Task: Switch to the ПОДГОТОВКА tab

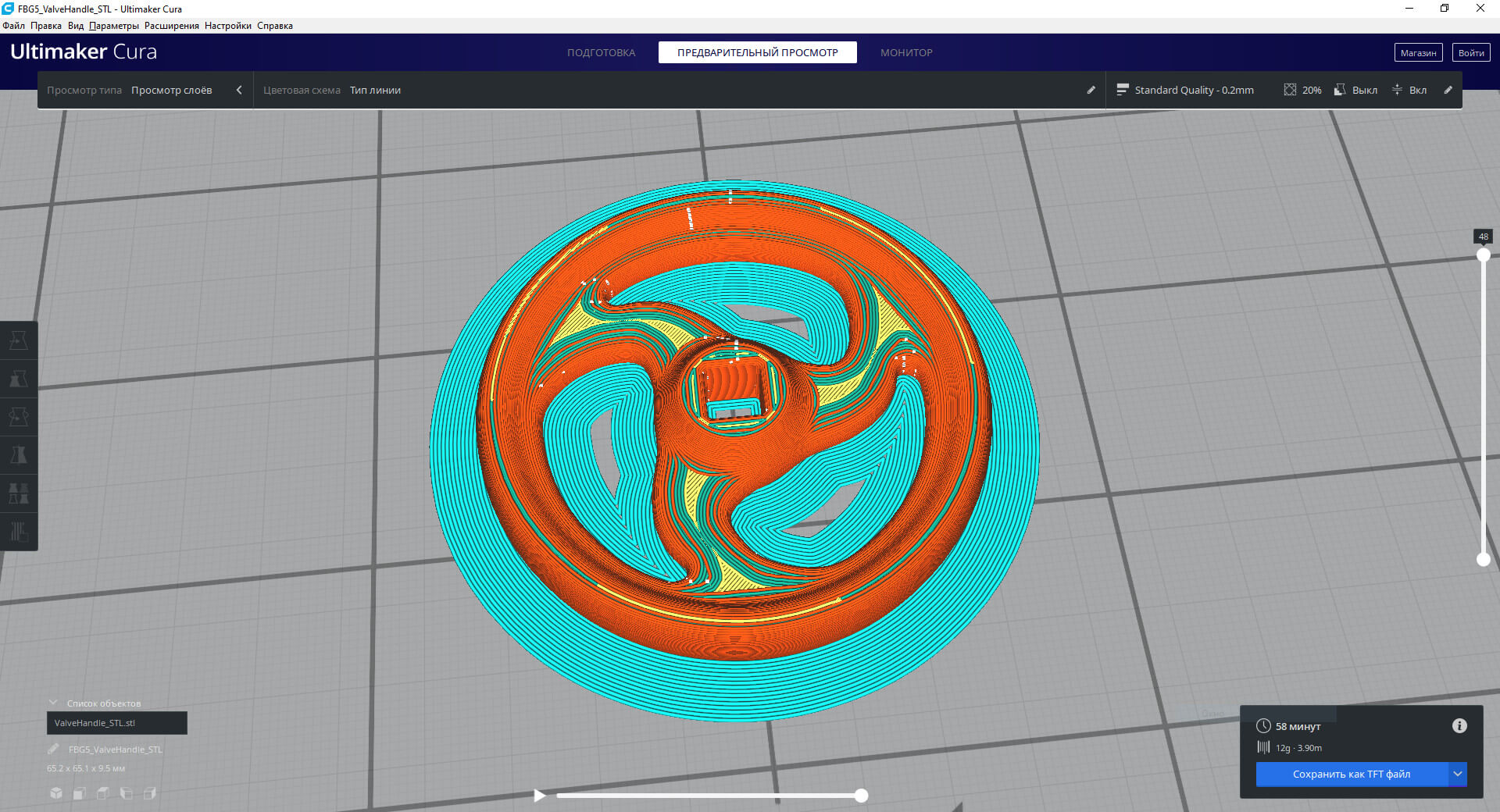Action: (601, 52)
